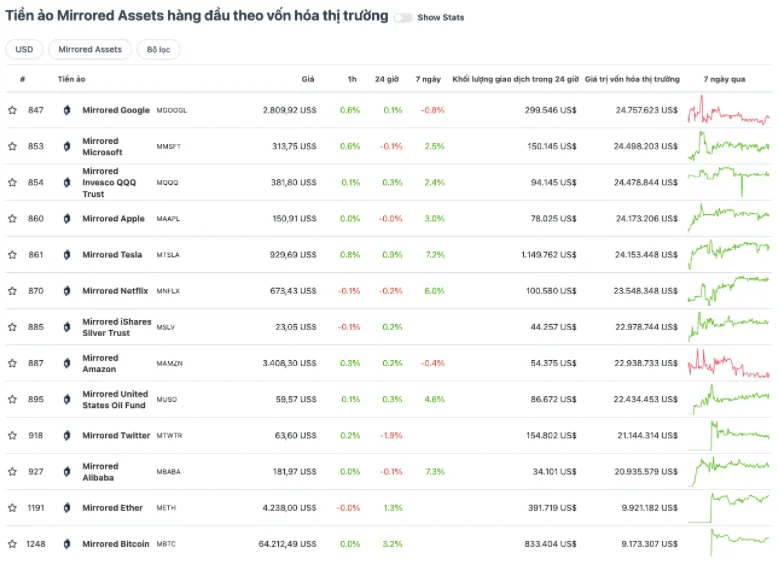This screenshot has width=779, height=567.
Task: Click the Mirrored Tesla coin logo
Action: pos(67,255)
